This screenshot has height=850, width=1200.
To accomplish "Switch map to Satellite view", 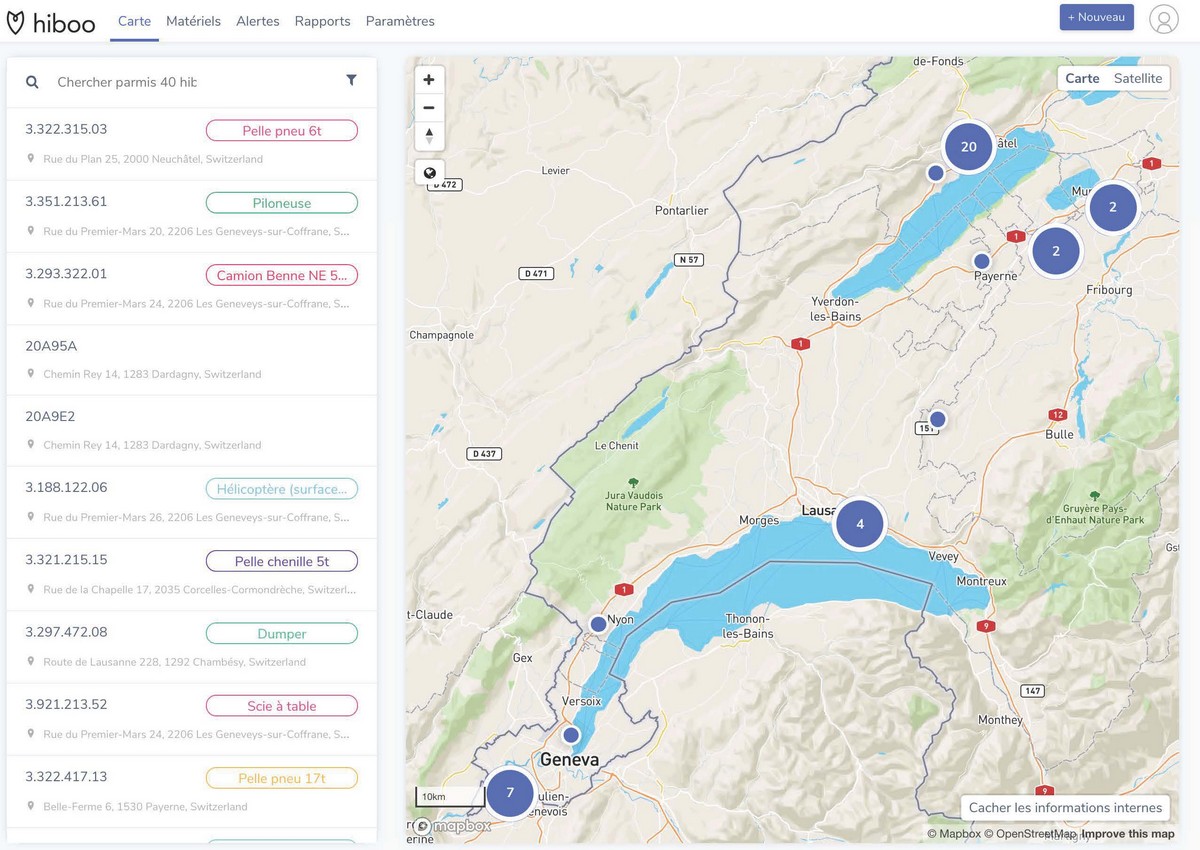I will click(1138, 78).
